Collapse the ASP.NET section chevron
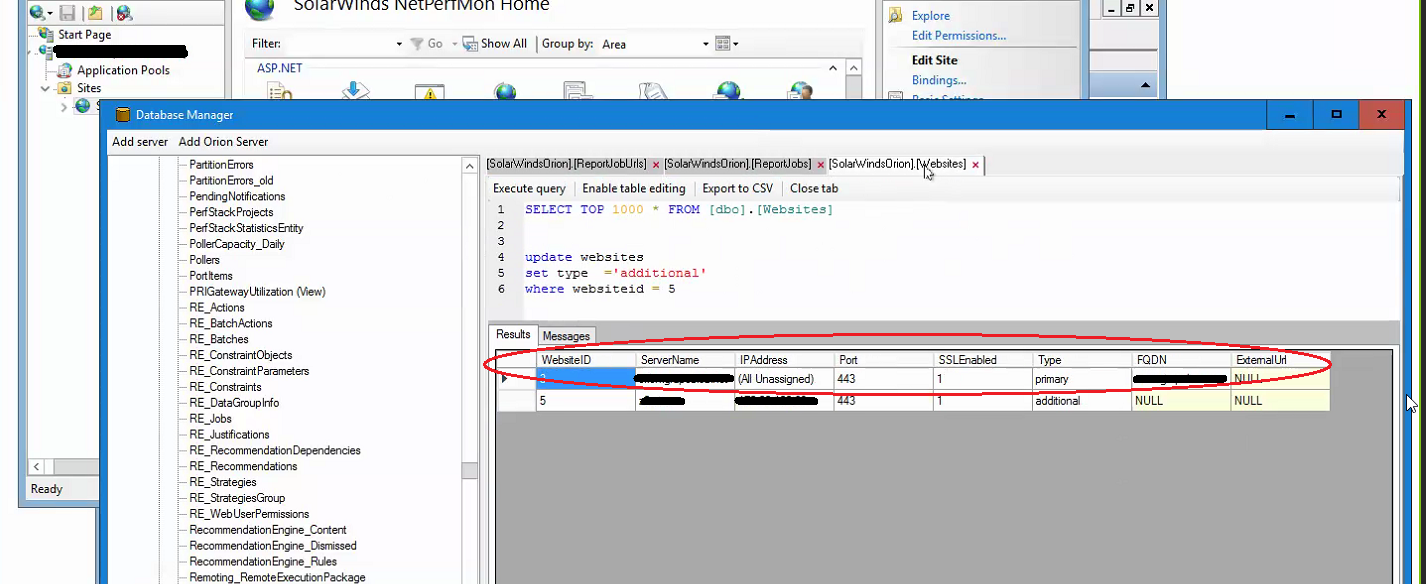 pos(833,69)
